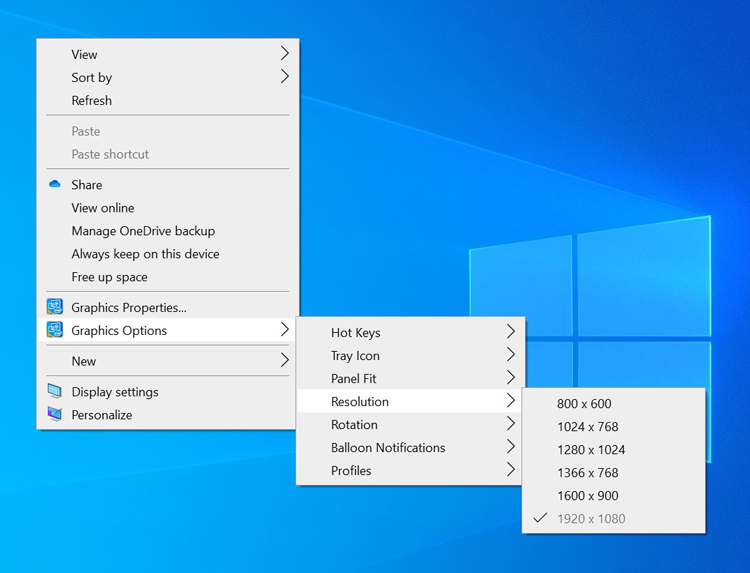Screen dimensions: 750x573
Task: Set resolution to 1280 x 1024
Action: 614,449
